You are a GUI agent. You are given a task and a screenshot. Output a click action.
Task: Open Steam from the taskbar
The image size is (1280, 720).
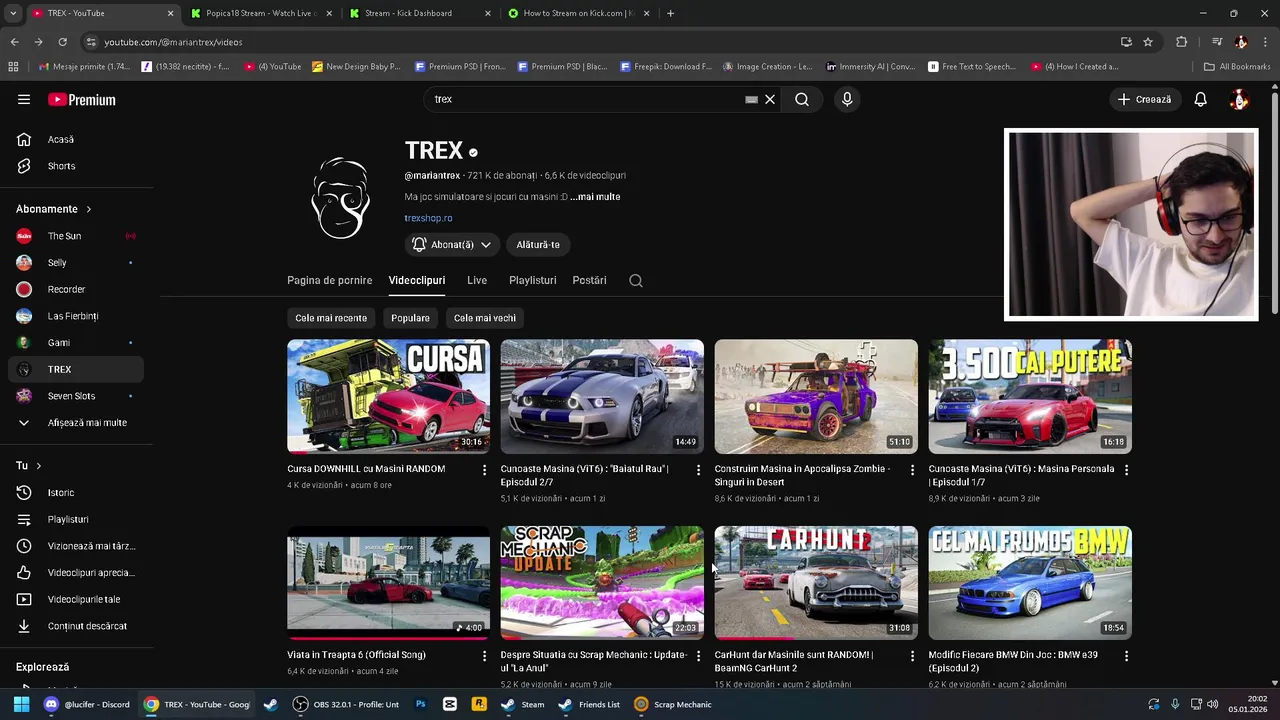[523, 704]
